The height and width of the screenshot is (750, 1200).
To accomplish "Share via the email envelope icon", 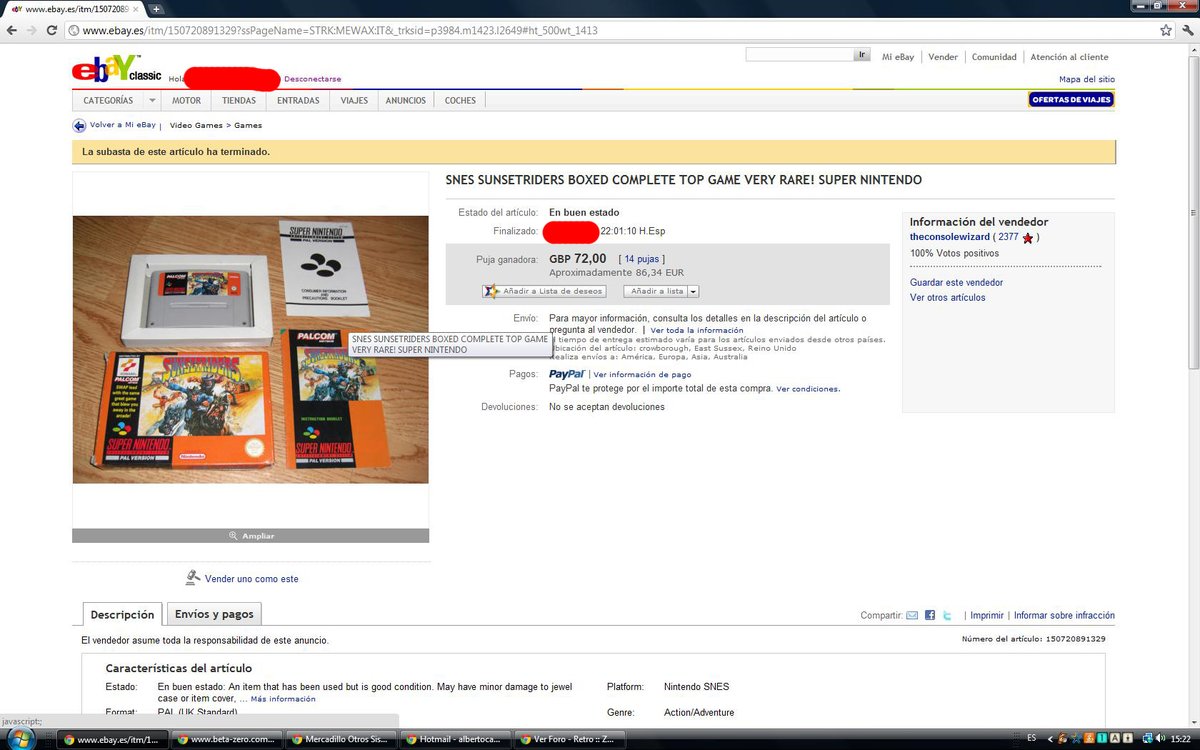I will point(912,616).
